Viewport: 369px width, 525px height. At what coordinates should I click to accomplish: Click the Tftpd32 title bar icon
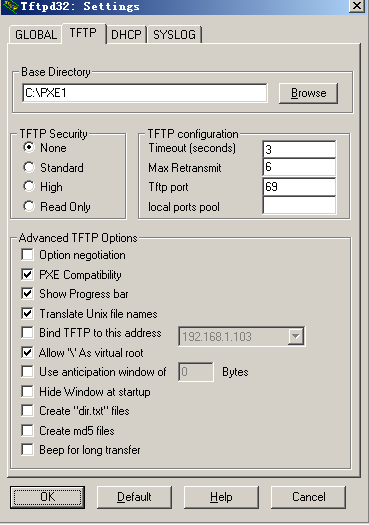pyautogui.click(x=10, y=6)
